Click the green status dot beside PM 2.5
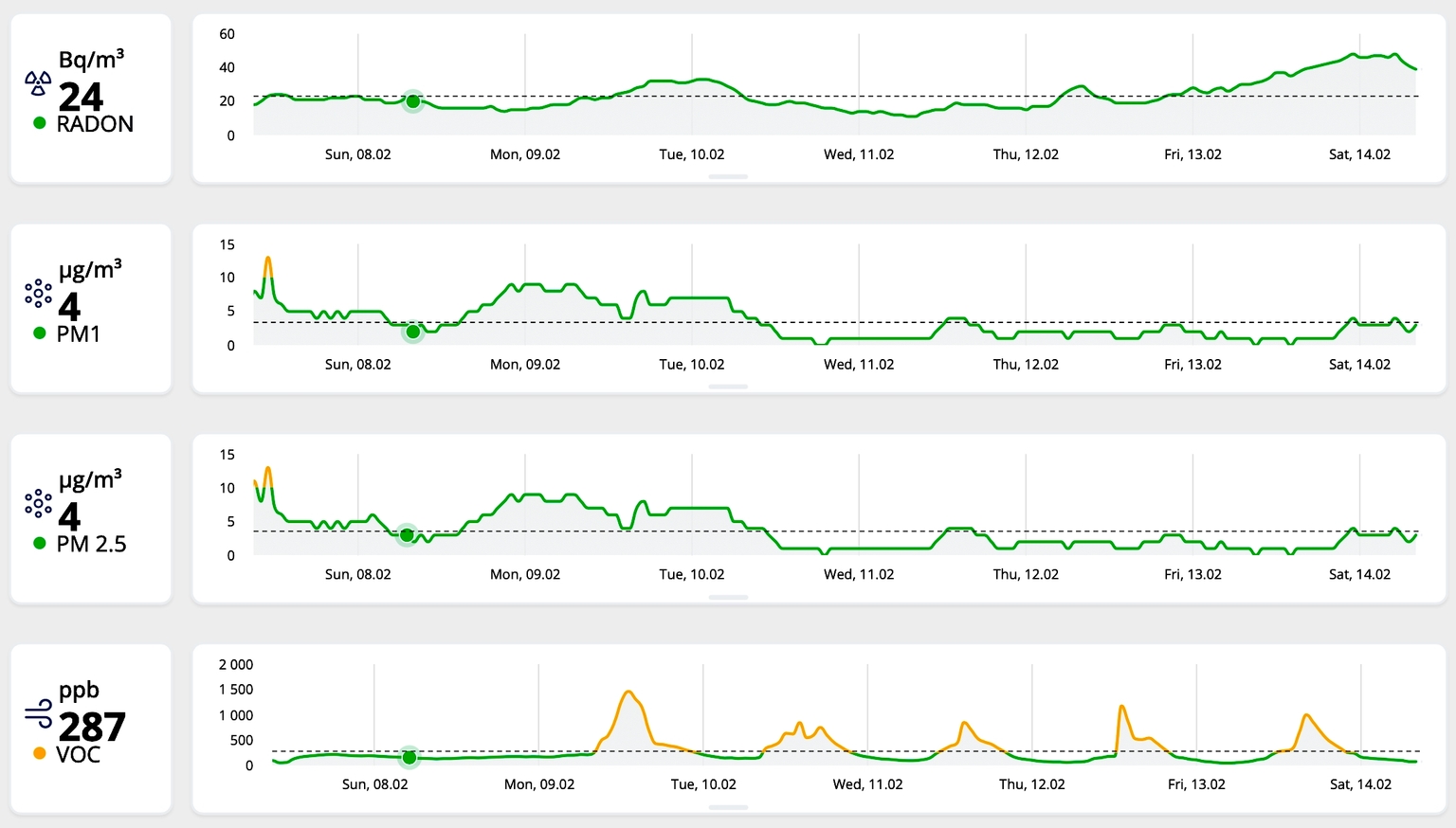Image resolution: width=1456 pixels, height=828 pixels. pos(40,544)
